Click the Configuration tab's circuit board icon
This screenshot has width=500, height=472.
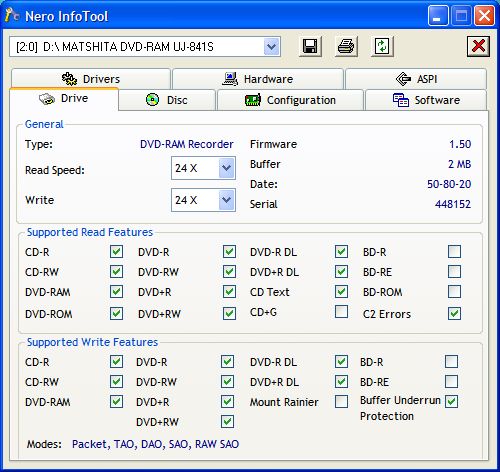click(x=253, y=100)
